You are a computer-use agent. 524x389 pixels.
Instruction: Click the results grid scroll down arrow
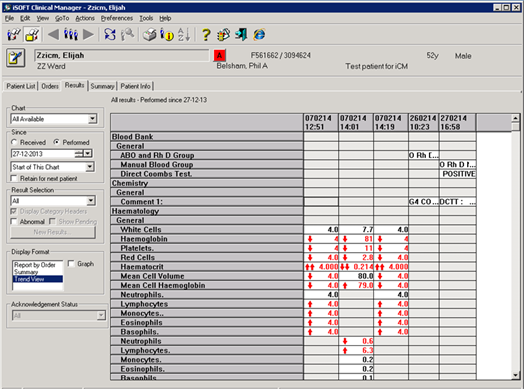pos(516,375)
